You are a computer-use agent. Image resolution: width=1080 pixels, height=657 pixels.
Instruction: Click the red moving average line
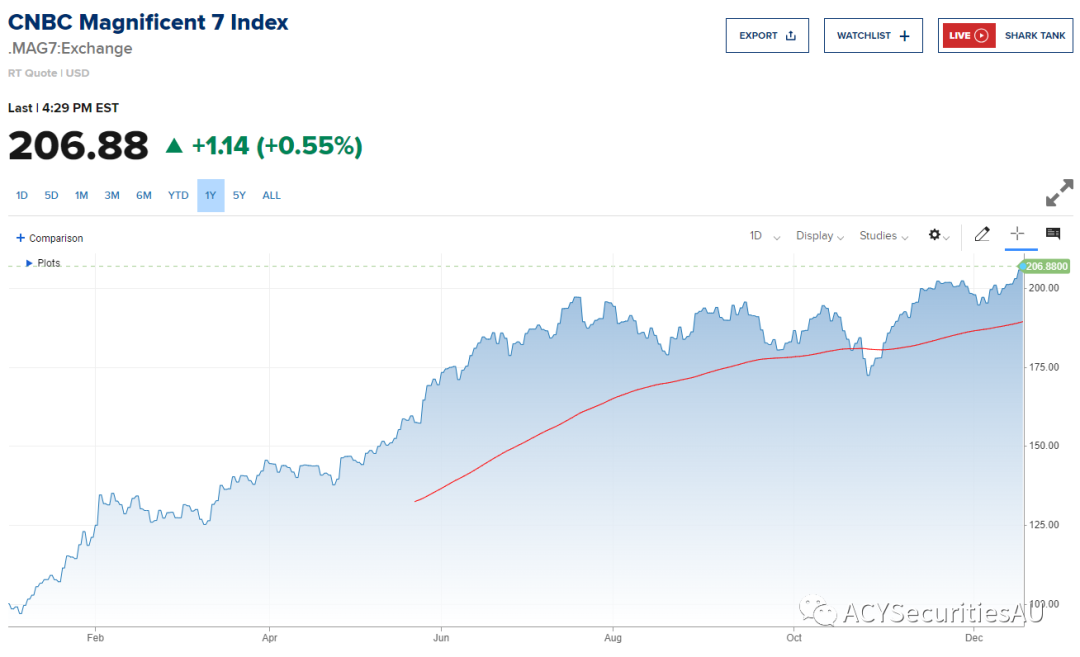click(600, 407)
